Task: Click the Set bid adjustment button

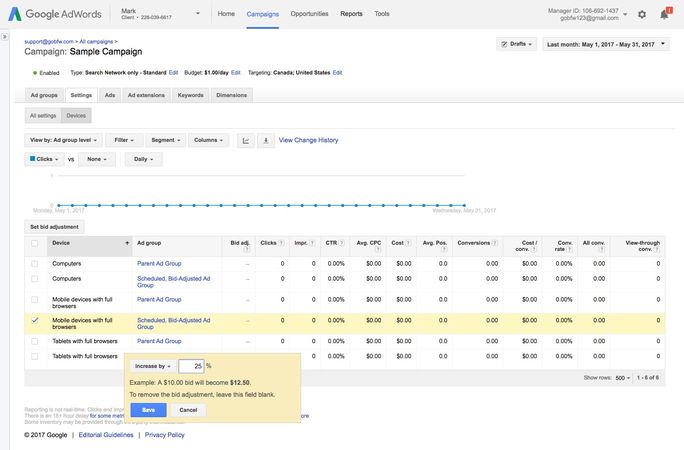Action: point(54,227)
